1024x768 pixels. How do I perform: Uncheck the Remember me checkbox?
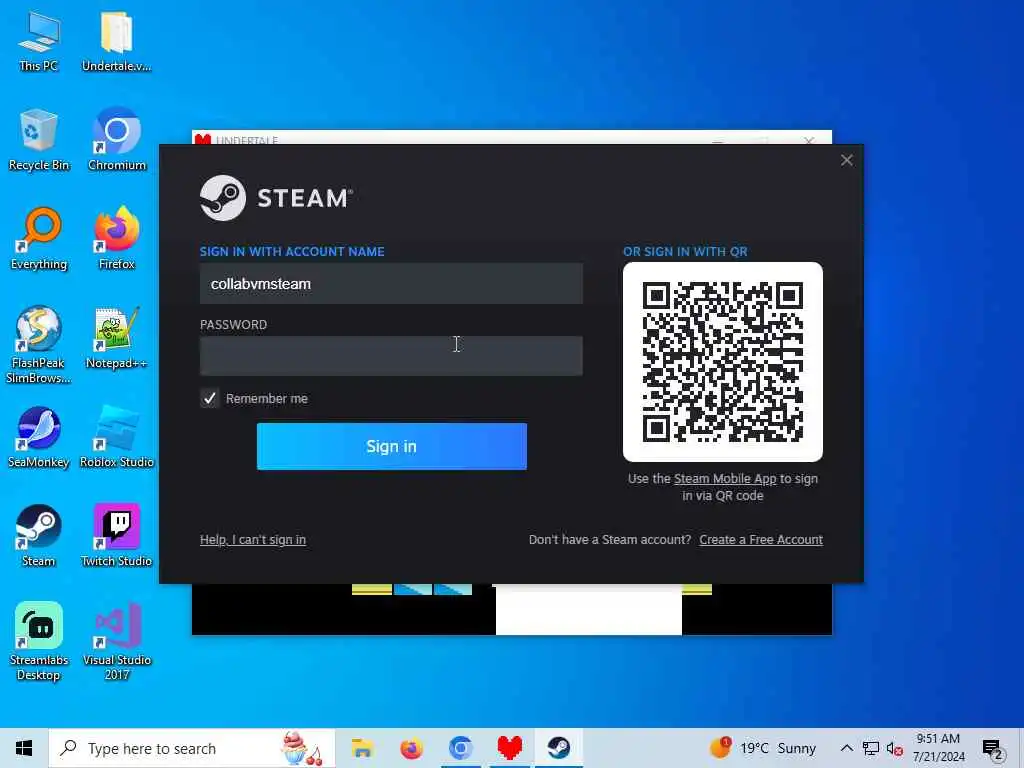coord(210,398)
